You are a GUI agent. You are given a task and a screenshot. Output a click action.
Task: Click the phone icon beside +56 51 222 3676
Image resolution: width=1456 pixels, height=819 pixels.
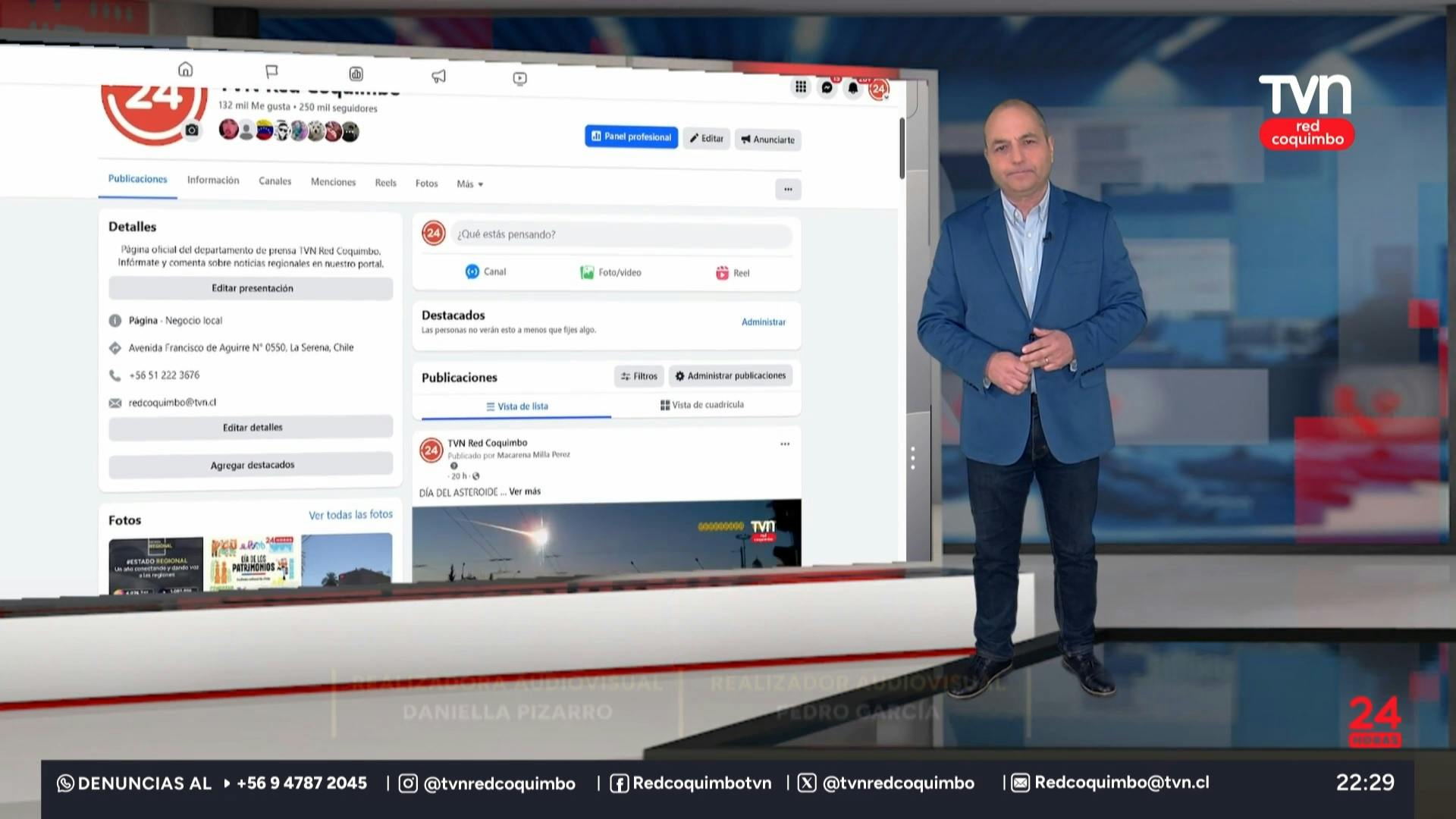point(115,375)
